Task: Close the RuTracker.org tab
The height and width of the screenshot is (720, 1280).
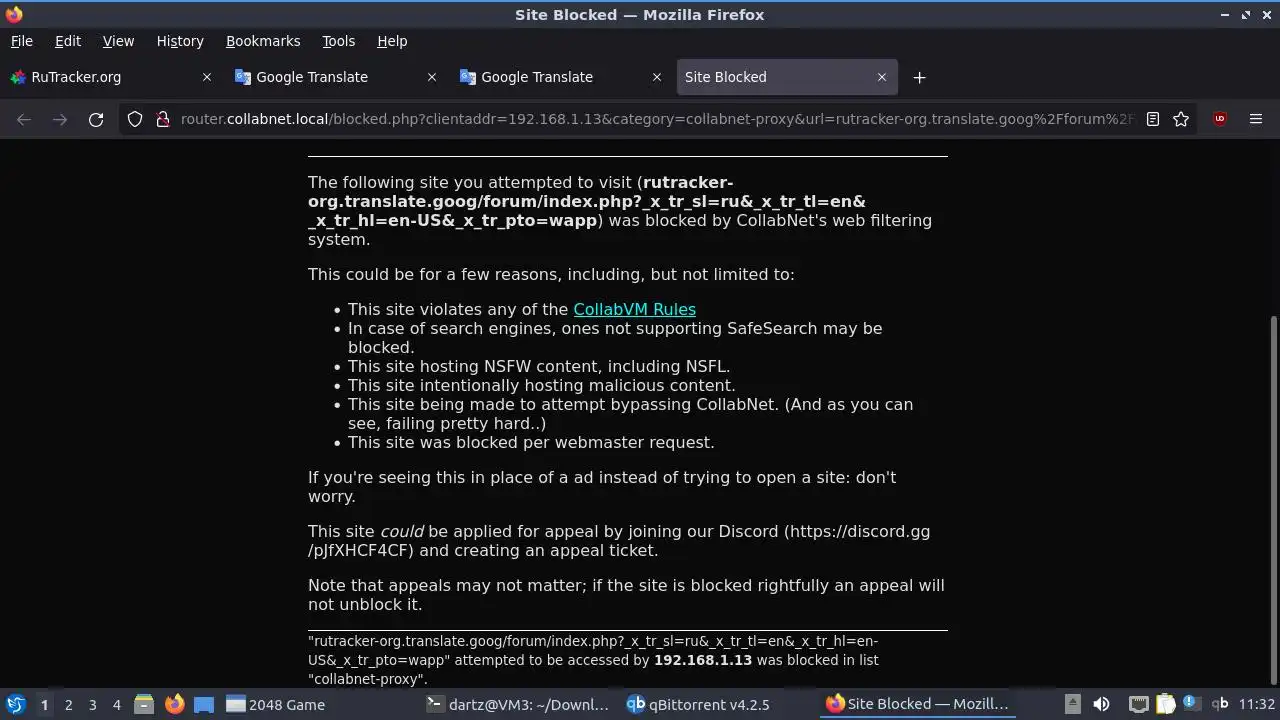Action: (x=207, y=77)
